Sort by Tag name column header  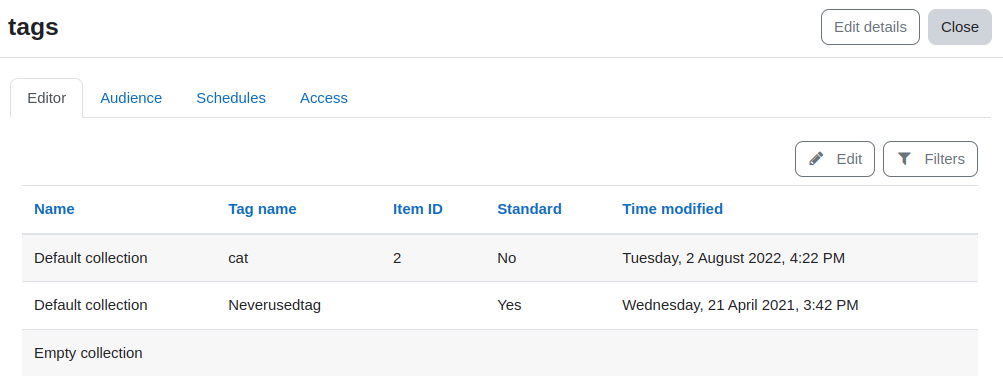tap(262, 209)
